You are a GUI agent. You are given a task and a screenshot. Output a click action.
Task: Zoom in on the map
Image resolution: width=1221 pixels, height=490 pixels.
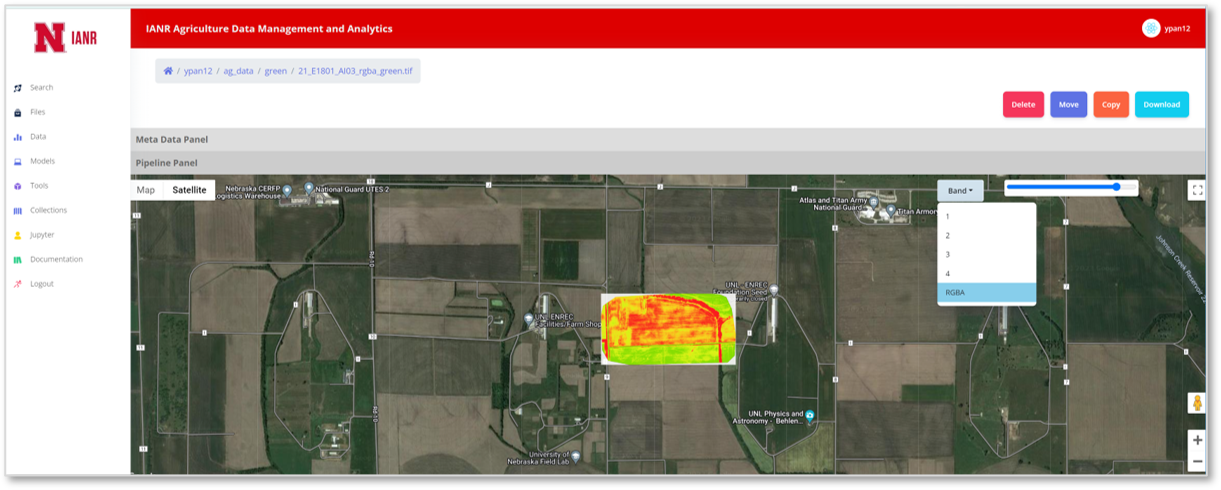pyautogui.click(x=1197, y=440)
